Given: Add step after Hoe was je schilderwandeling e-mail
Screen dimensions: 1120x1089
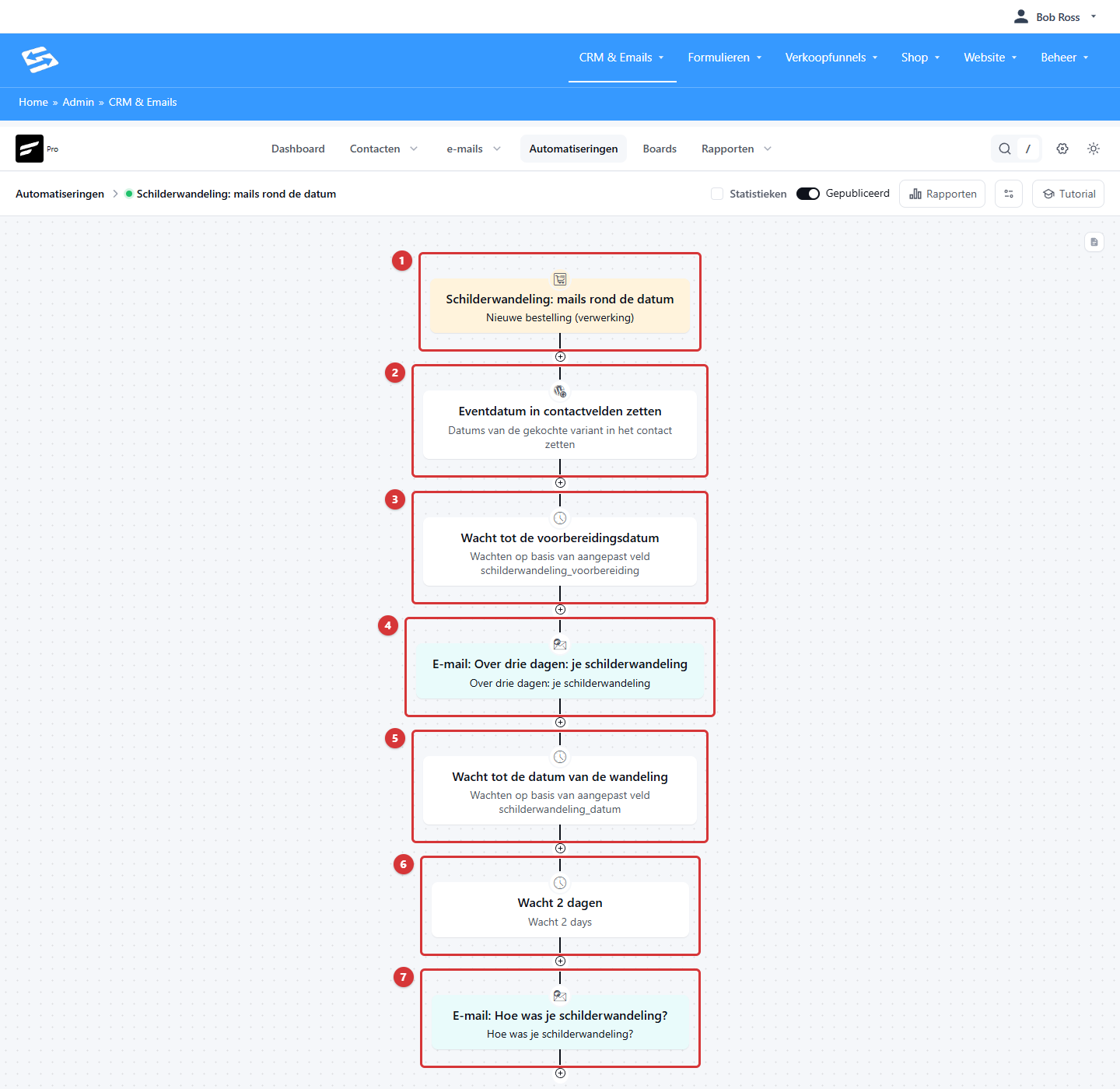Looking at the screenshot, I should coord(560,1073).
